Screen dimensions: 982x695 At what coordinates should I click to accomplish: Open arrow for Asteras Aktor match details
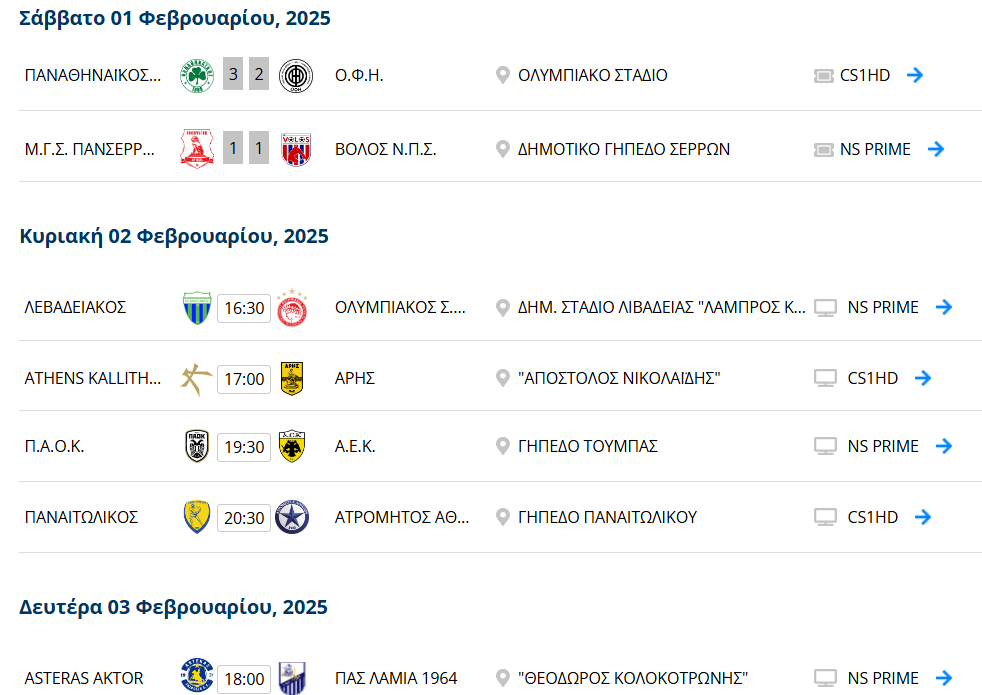coord(944,678)
